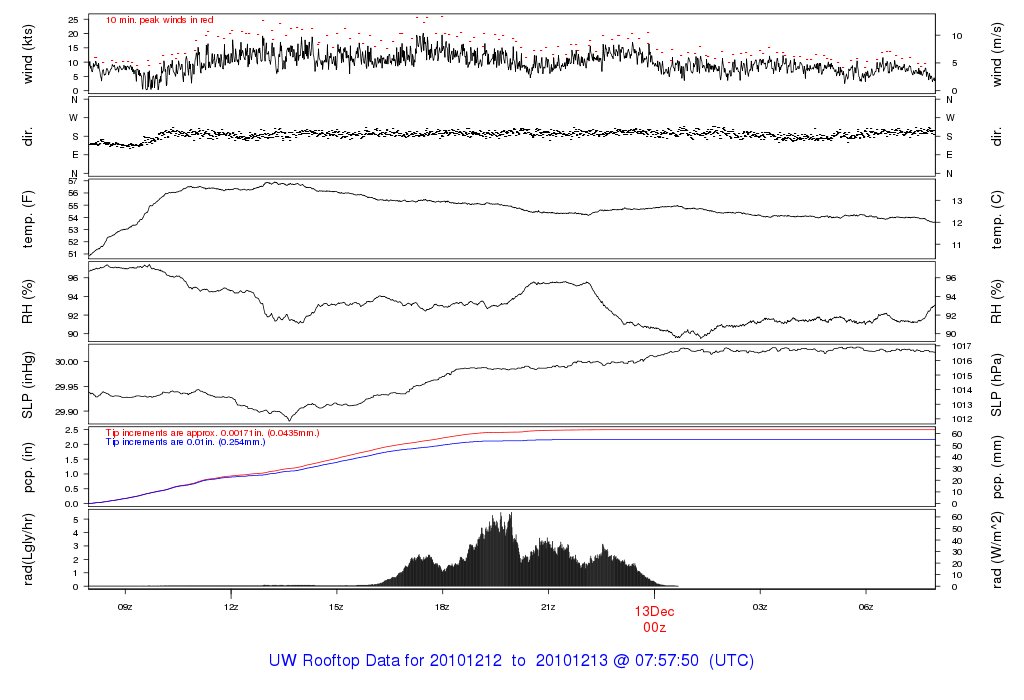Click the red tip increments 0.00171in. legend text
Viewport: 1024px width, 700px height.
[x=212, y=433]
